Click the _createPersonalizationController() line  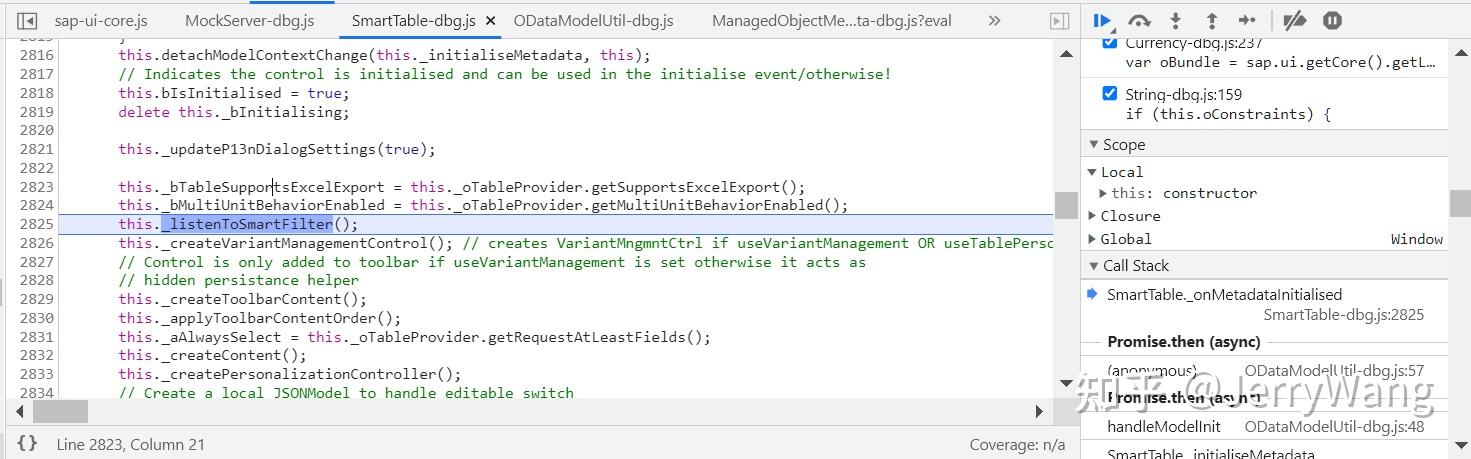pos(290,374)
